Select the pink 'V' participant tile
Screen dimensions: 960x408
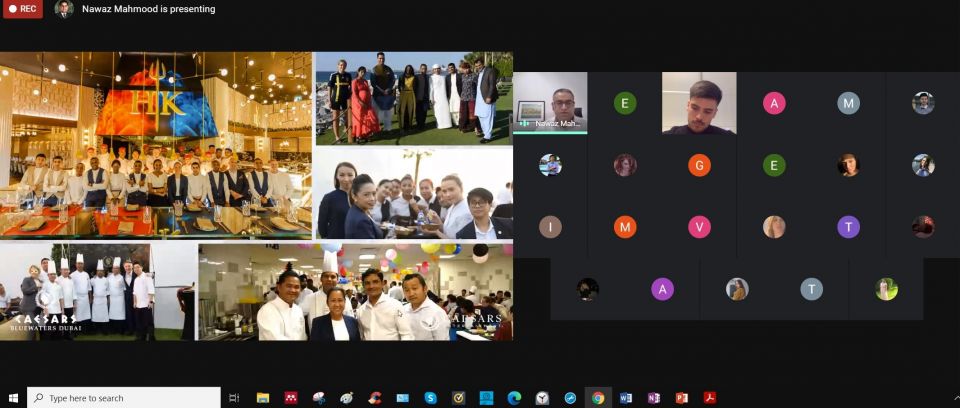point(700,227)
